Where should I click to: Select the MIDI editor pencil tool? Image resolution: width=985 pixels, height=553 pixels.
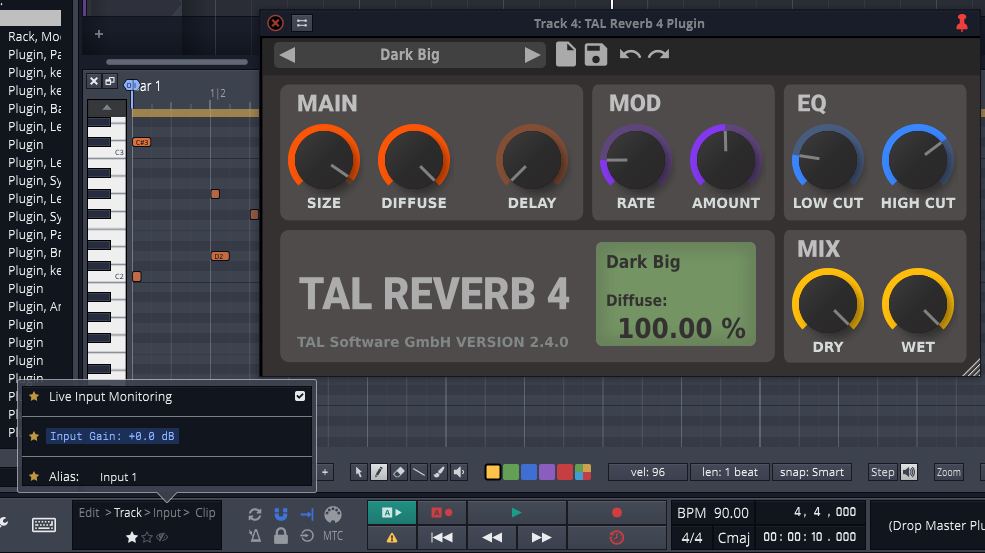(378, 472)
